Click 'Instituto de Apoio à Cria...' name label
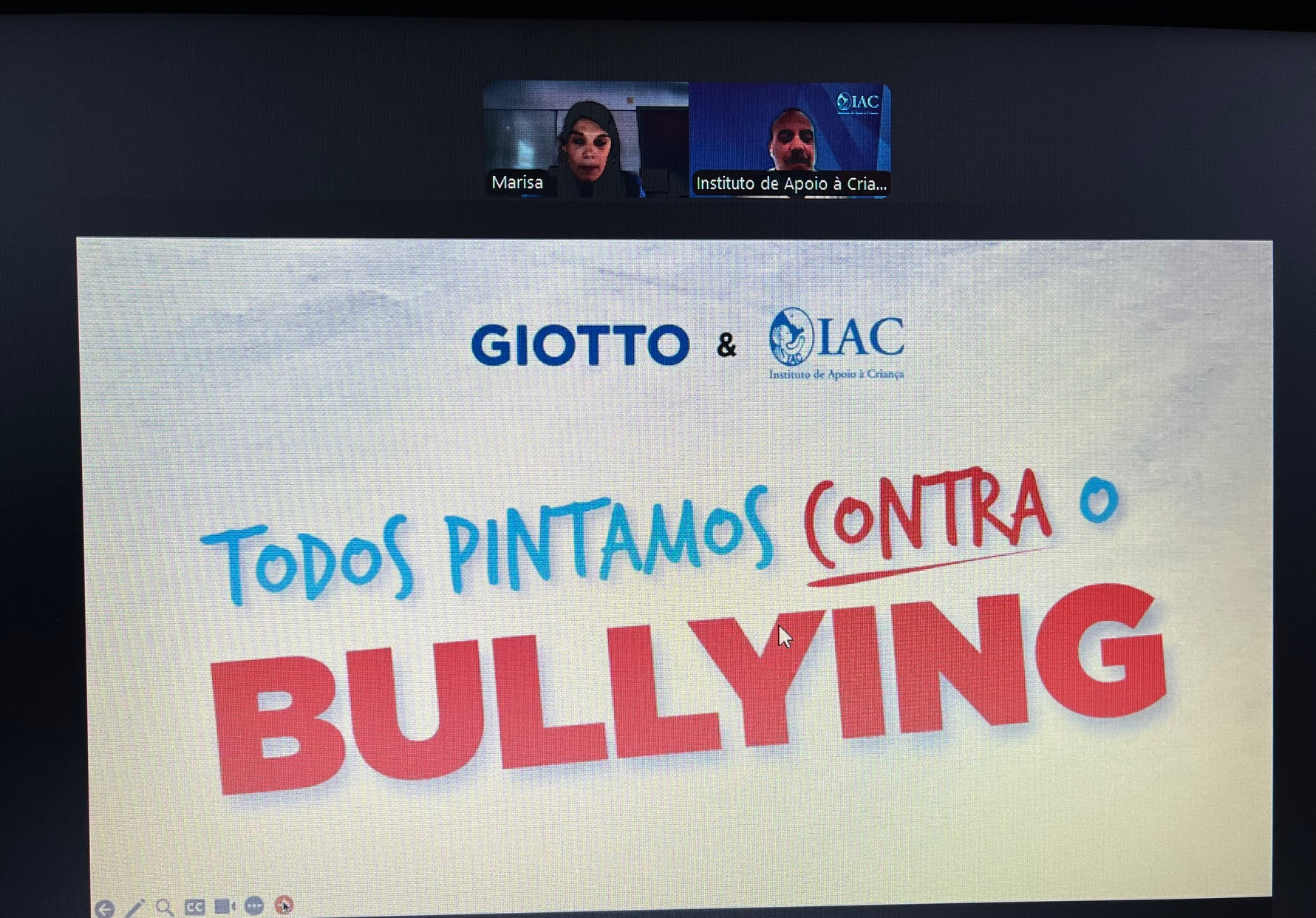 pyautogui.click(x=791, y=183)
